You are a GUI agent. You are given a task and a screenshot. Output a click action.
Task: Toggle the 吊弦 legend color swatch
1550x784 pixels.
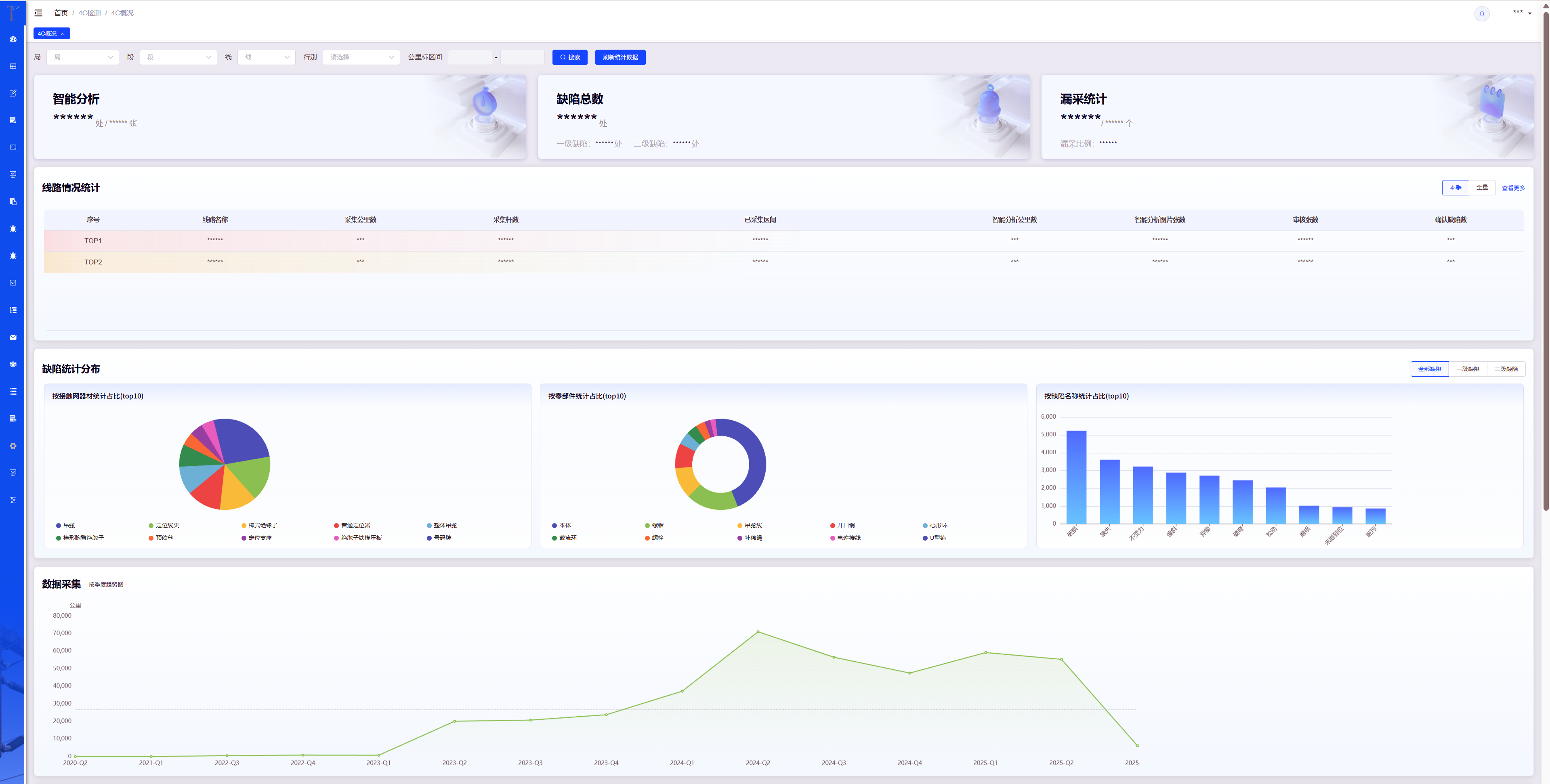click(59, 525)
